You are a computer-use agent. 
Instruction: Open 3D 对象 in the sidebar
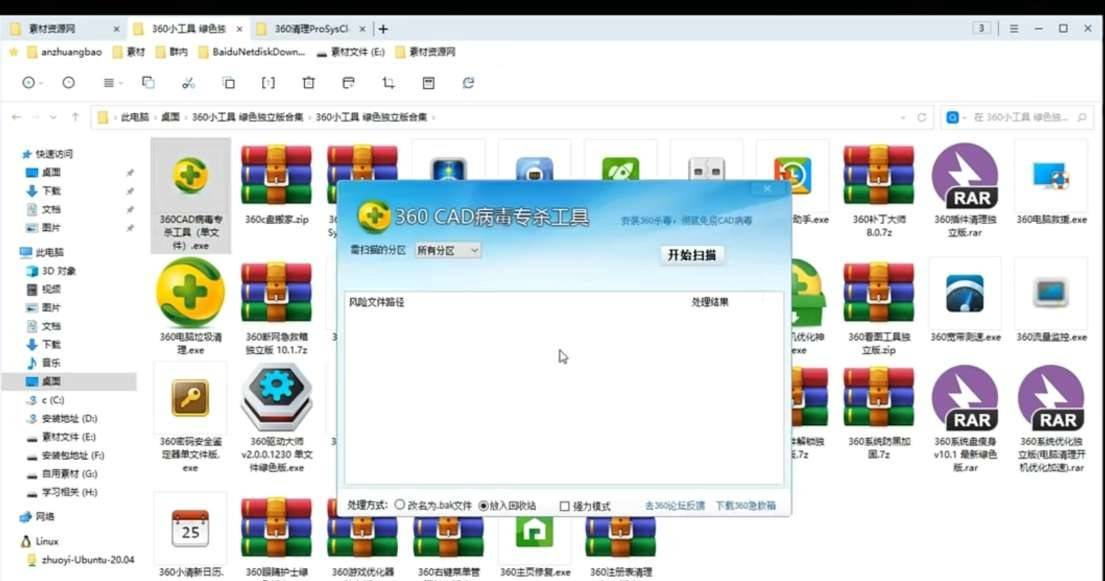click(51, 271)
